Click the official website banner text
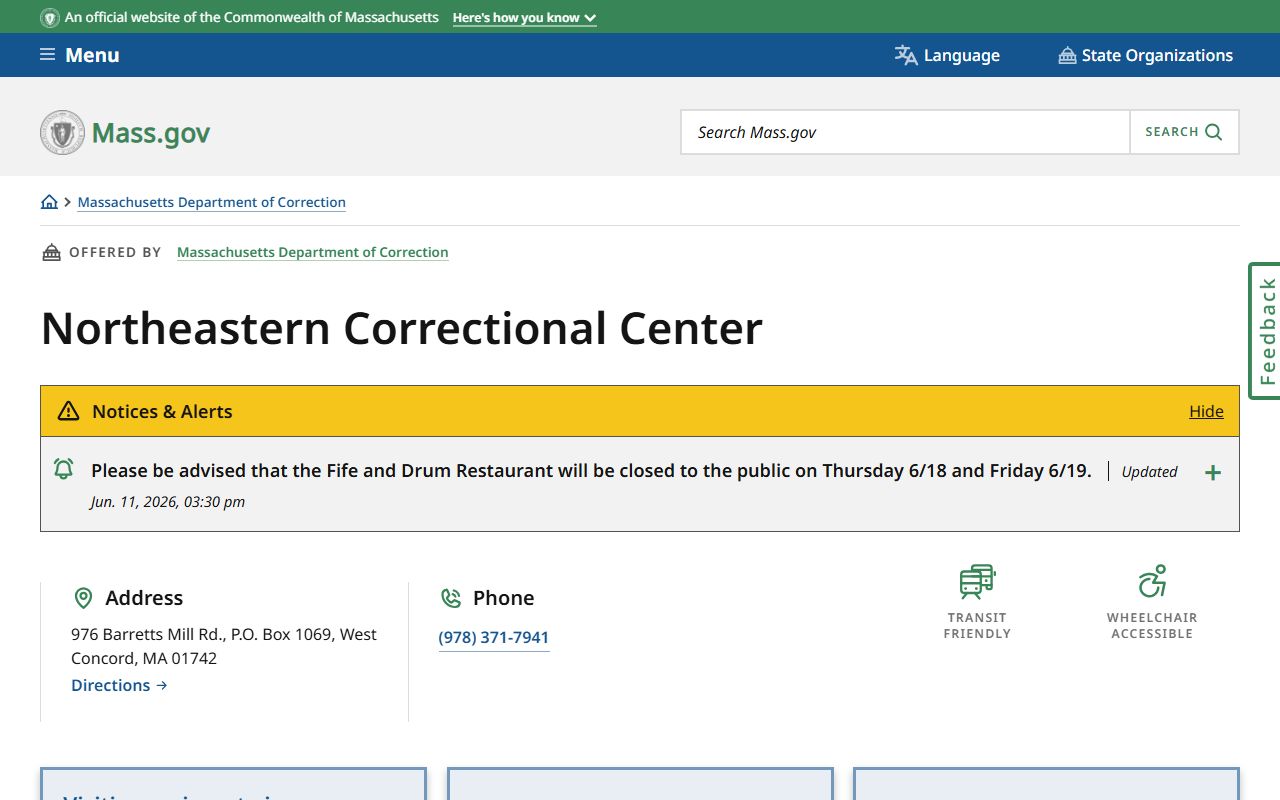 [x=252, y=18]
